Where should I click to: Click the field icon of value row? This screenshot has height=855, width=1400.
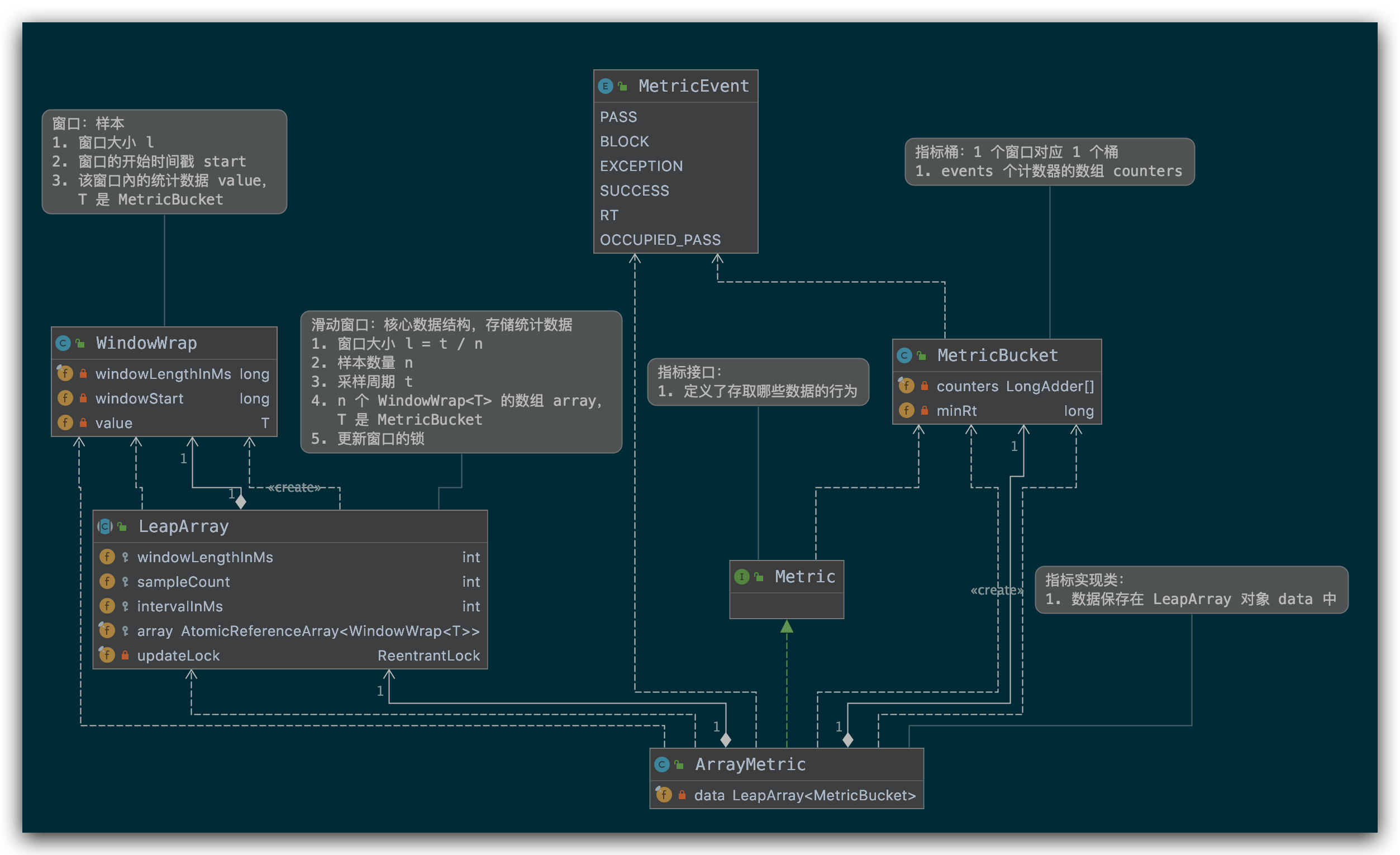pos(65,422)
